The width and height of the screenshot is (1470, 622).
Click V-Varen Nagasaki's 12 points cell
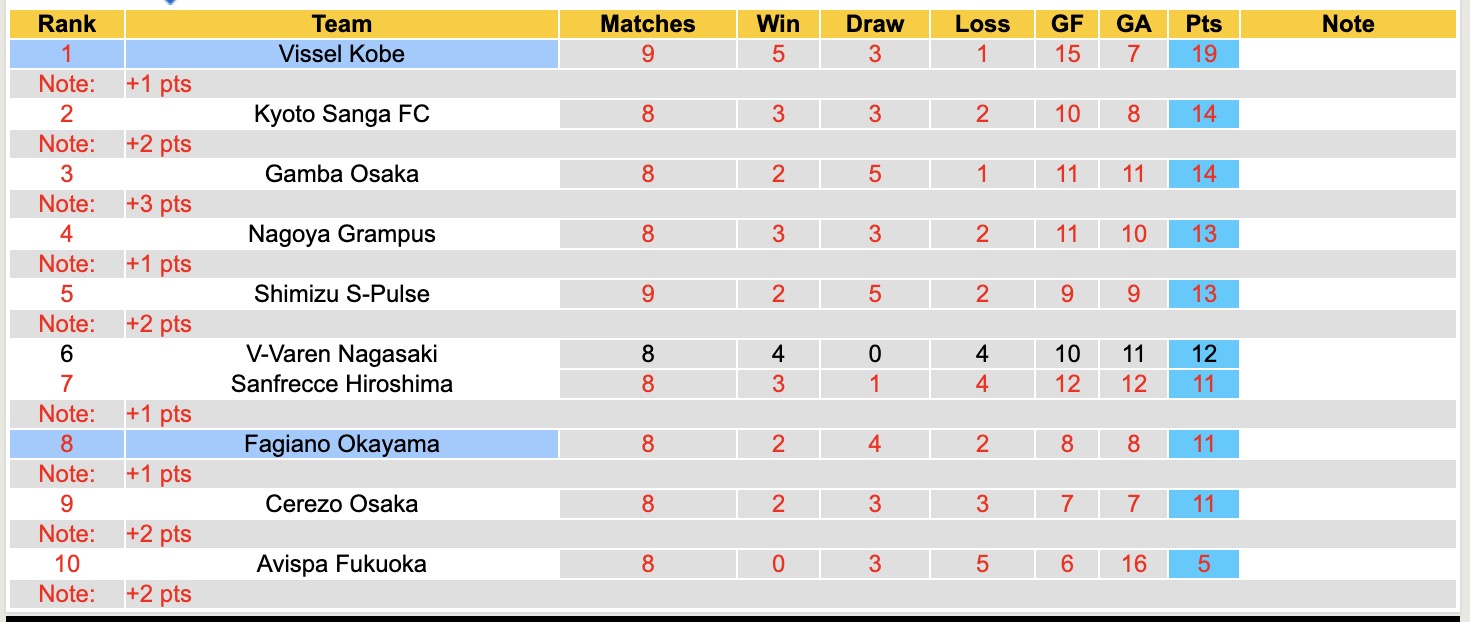(x=1203, y=354)
